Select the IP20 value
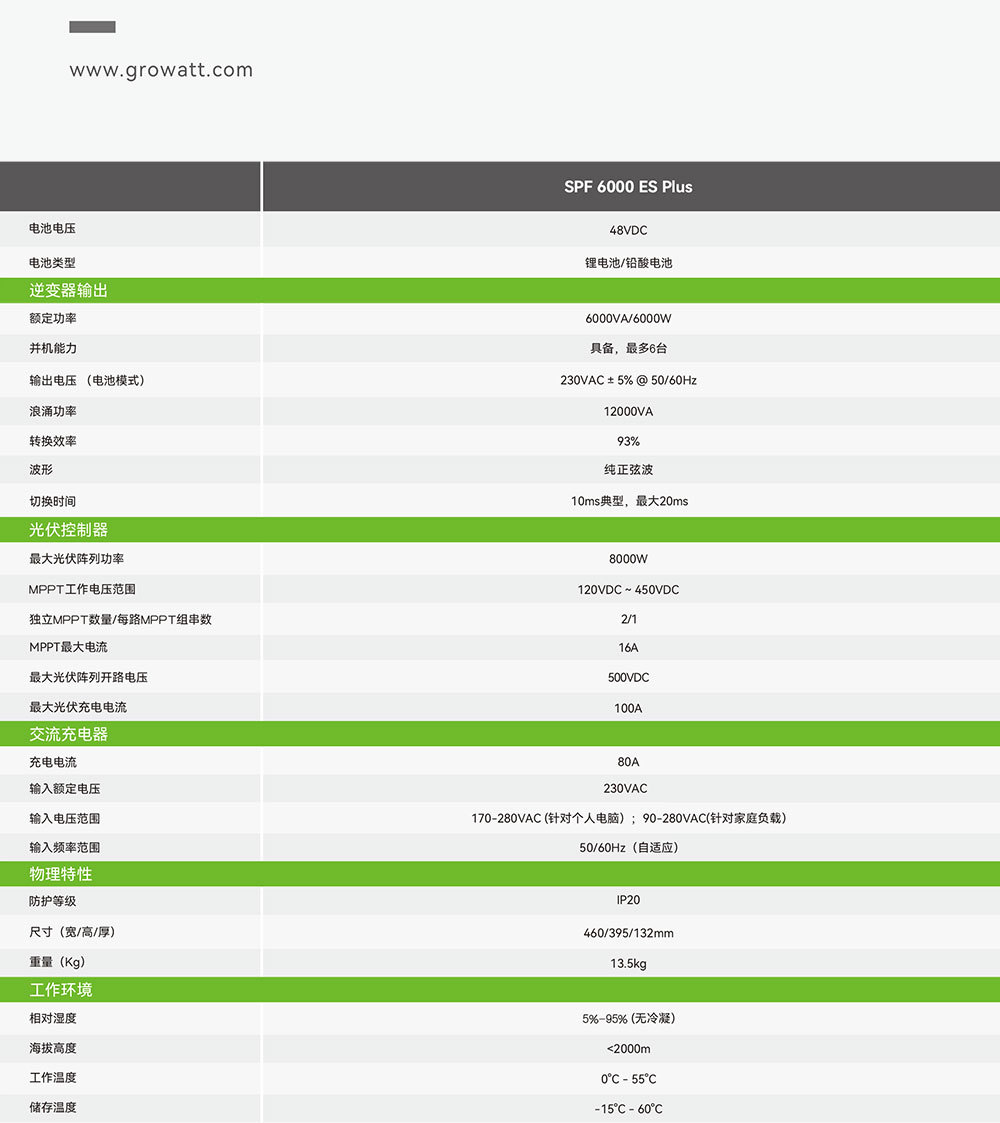The image size is (1000, 1123). (628, 900)
